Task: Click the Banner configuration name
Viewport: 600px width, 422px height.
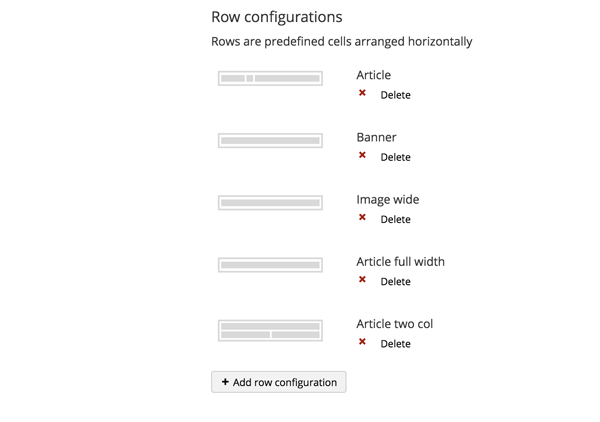Action: (x=376, y=137)
